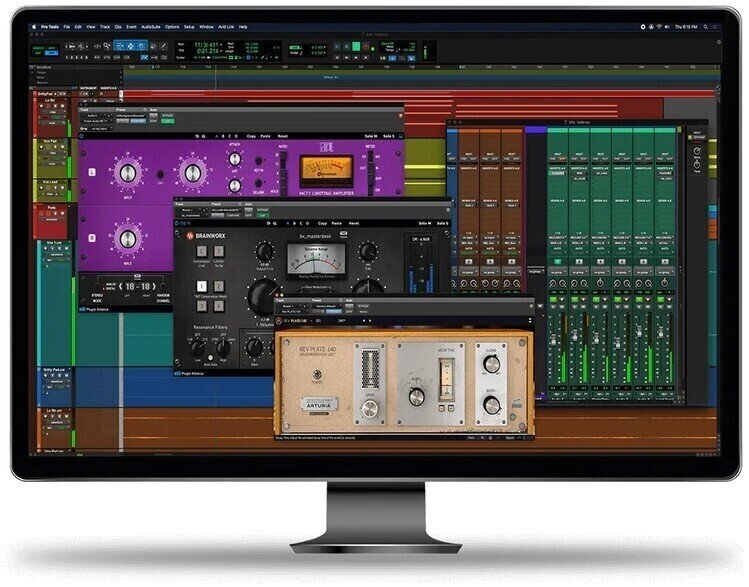Viewport: 749px width, 587px height.
Task: Turn the BLEND knob on Rev Plate-140
Action: 491,364
